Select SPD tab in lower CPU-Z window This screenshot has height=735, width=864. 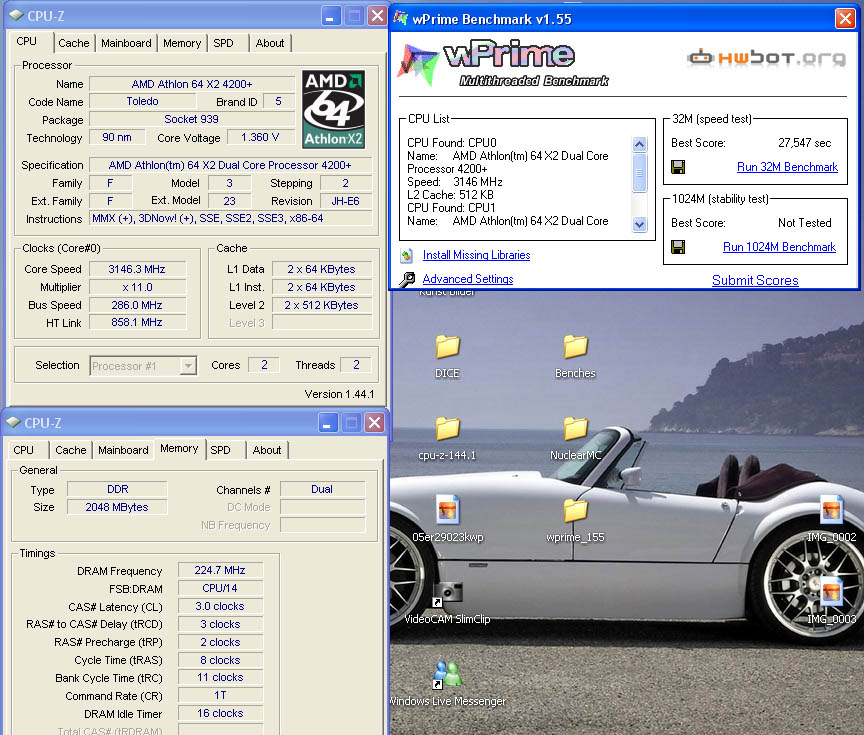[x=220, y=450]
